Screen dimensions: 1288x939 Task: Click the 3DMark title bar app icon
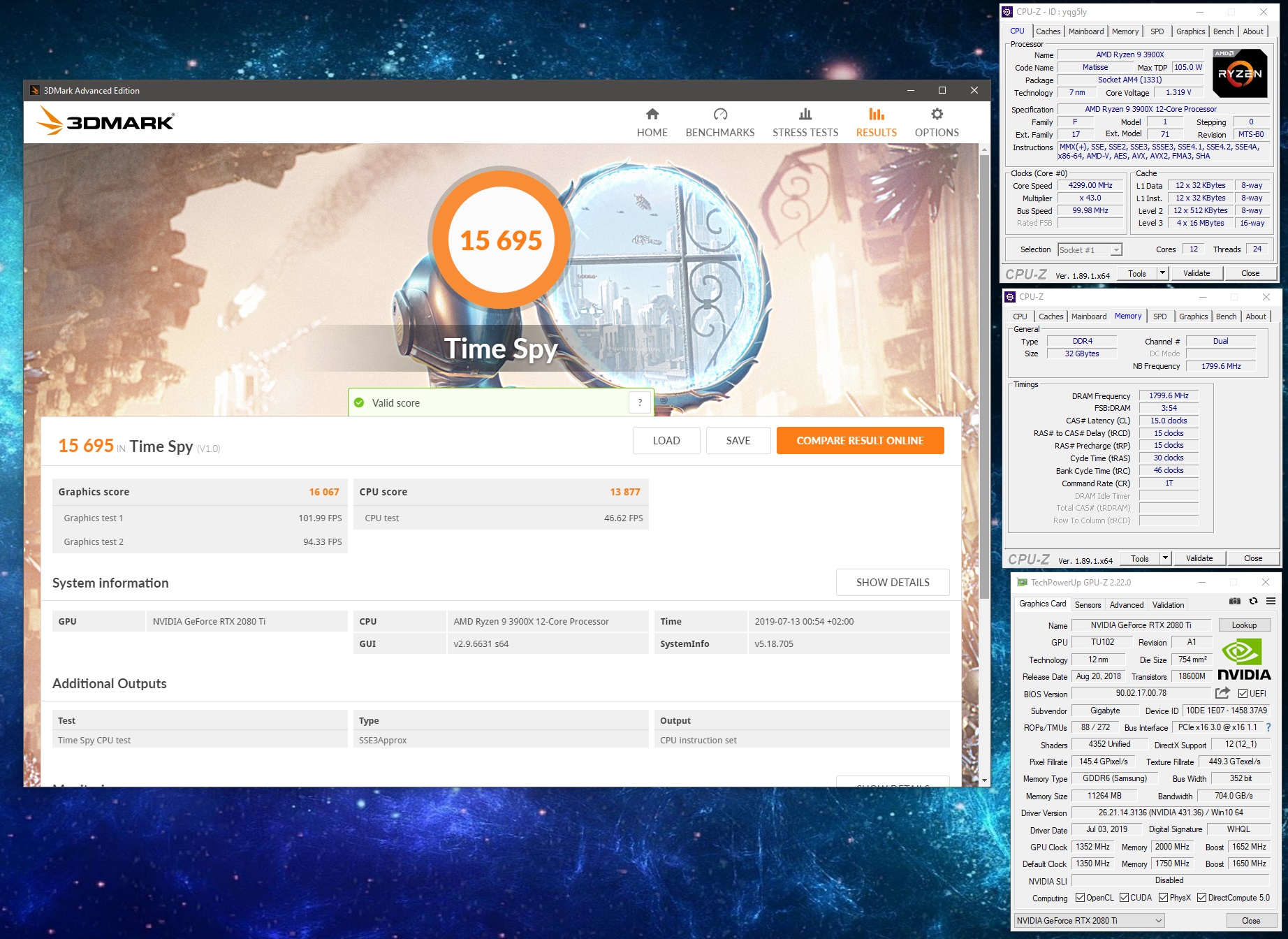(x=34, y=90)
